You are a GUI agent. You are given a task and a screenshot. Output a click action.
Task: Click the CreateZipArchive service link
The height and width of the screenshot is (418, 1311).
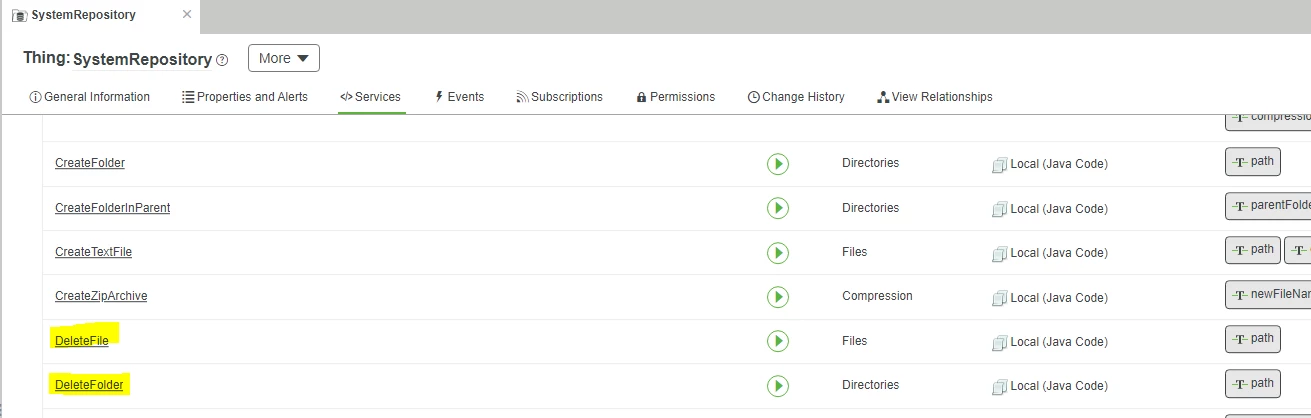point(101,296)
